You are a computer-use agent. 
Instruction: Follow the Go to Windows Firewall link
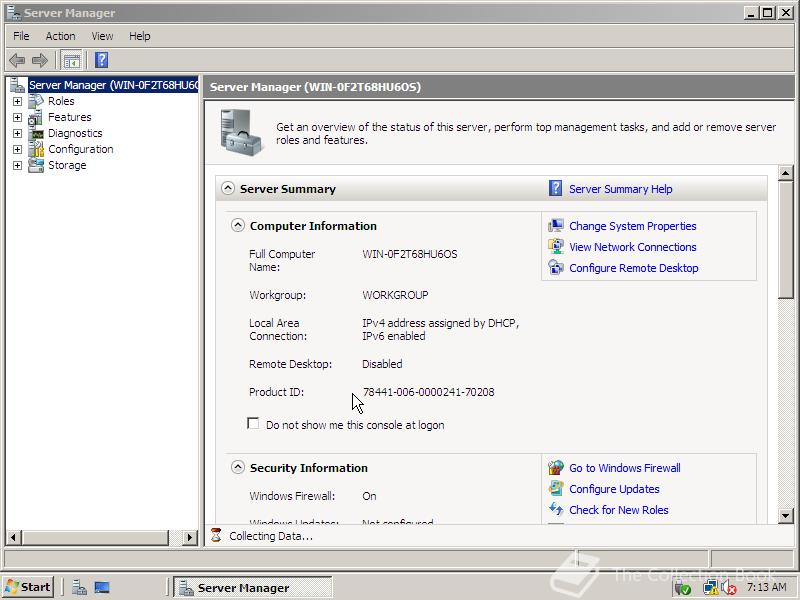(624, 468)
